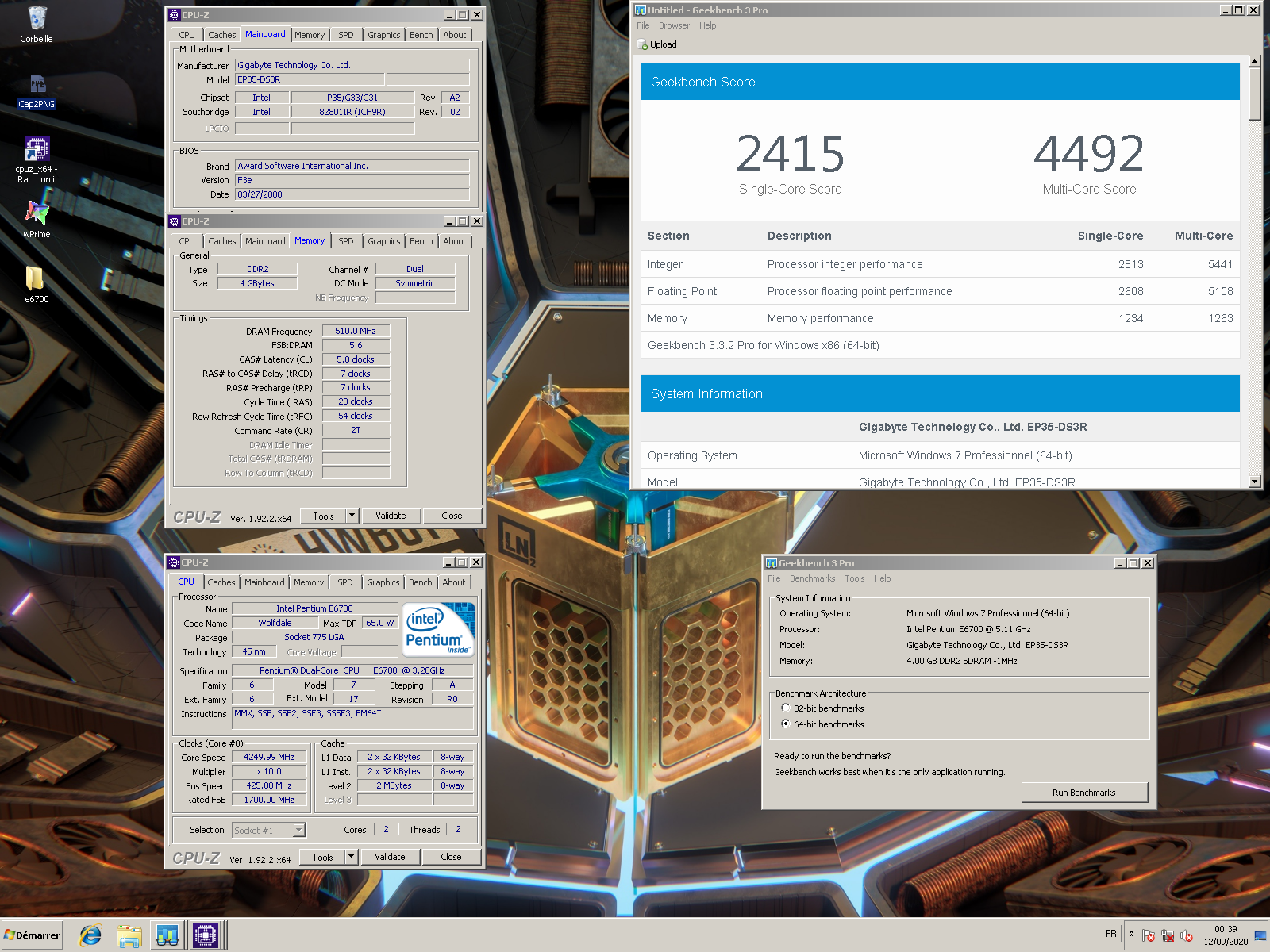
Task: Expand Tools dropdown arrow in CPU-Z Memory window
Action: pyautogui.click(x=352, y=516)
